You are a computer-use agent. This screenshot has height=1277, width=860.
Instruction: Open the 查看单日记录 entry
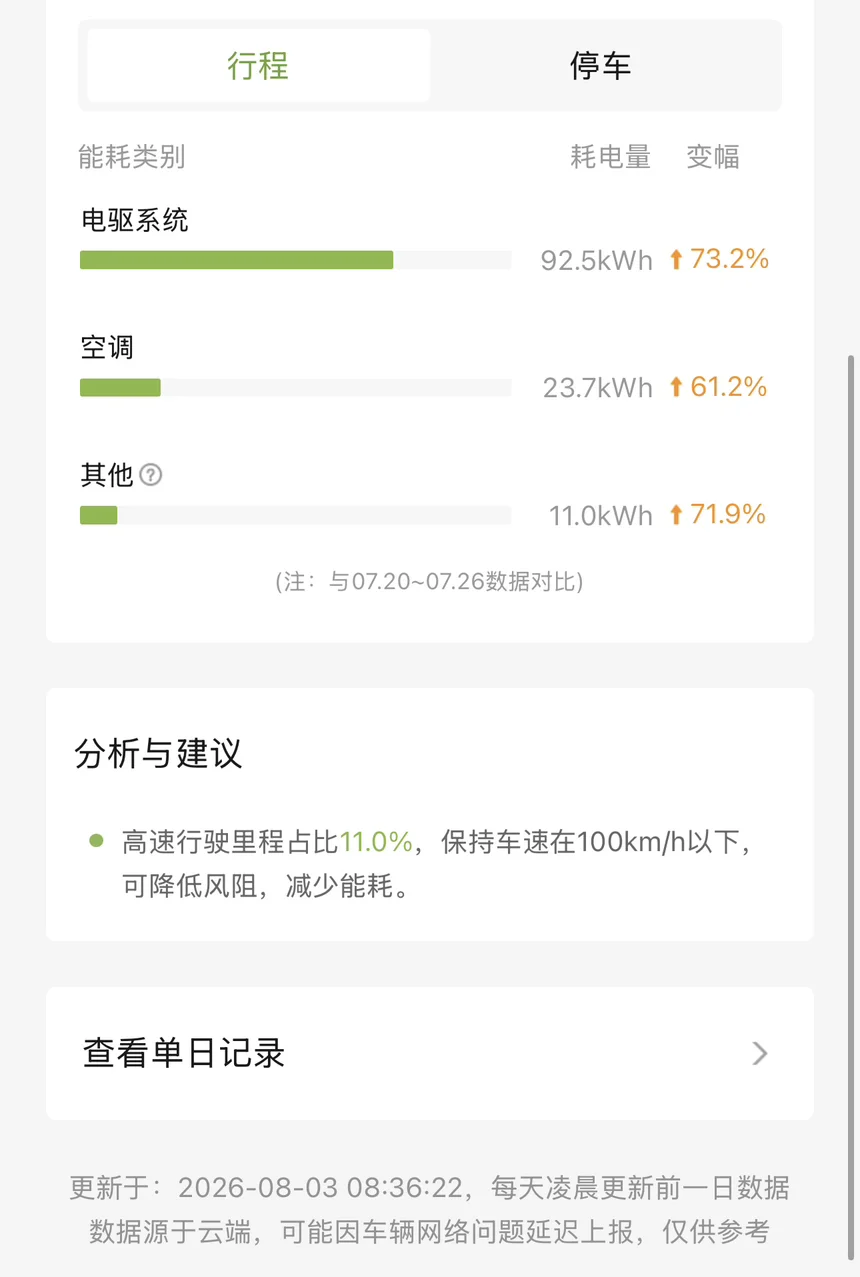pos(430,1053)
